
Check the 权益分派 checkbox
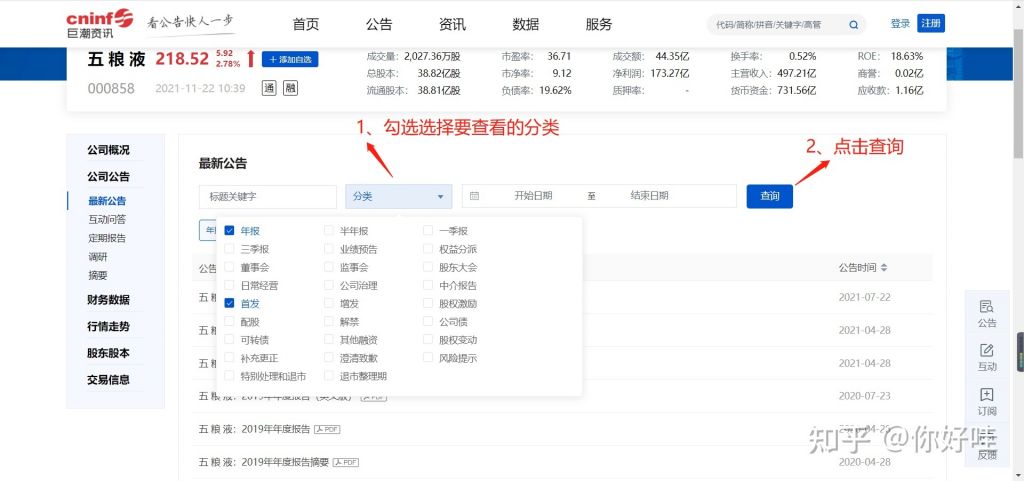428,249
